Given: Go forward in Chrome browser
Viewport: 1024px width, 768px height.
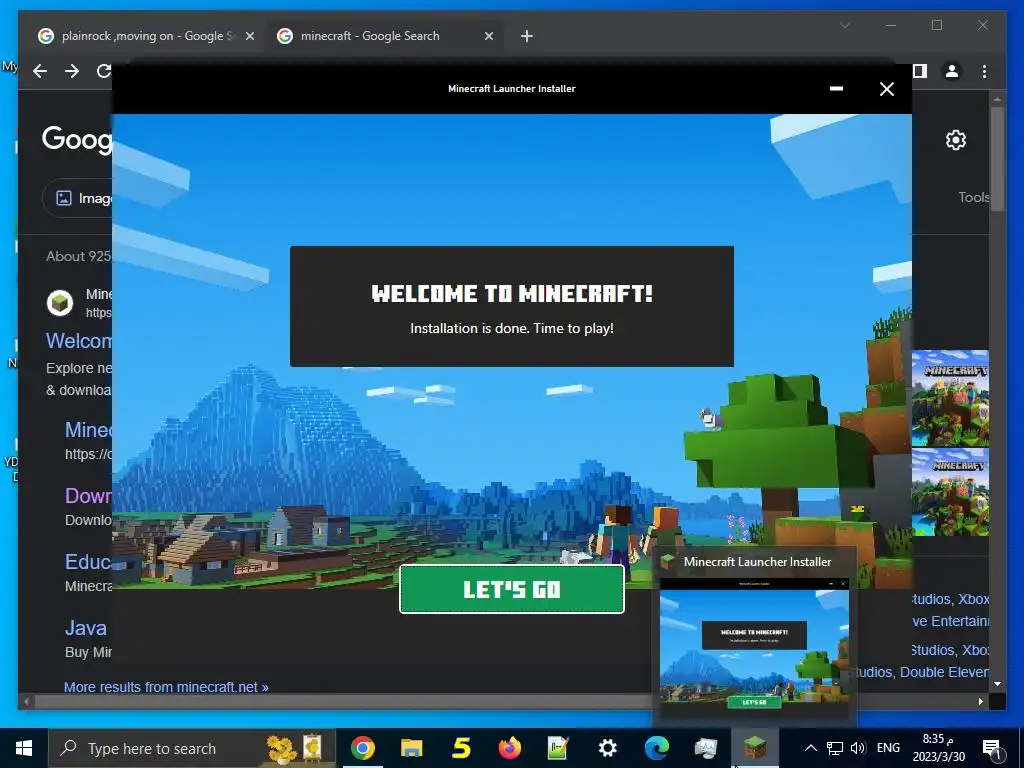Looking at the screenshot, I should coord(72,71).
